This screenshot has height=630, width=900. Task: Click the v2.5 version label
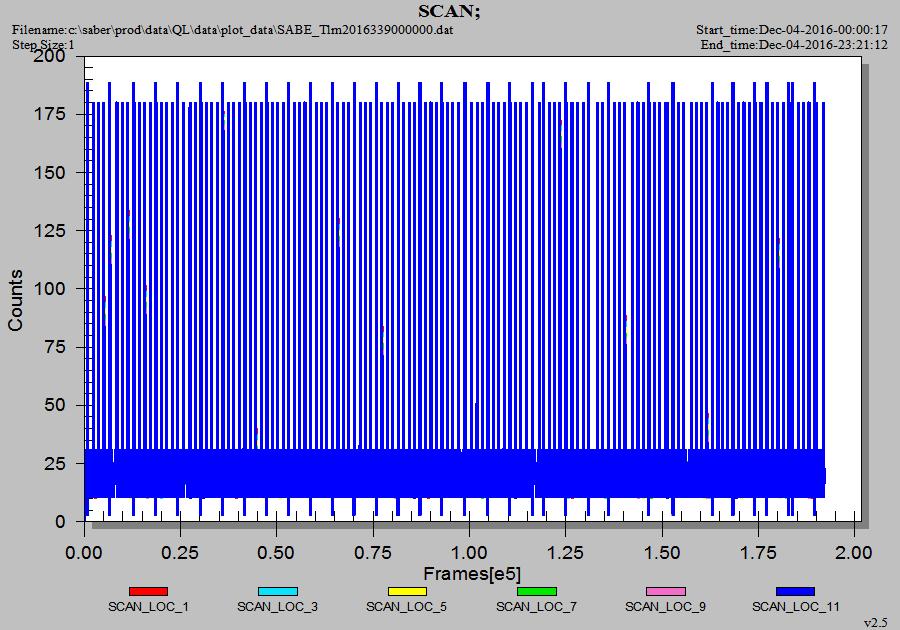tap(876, 623)
